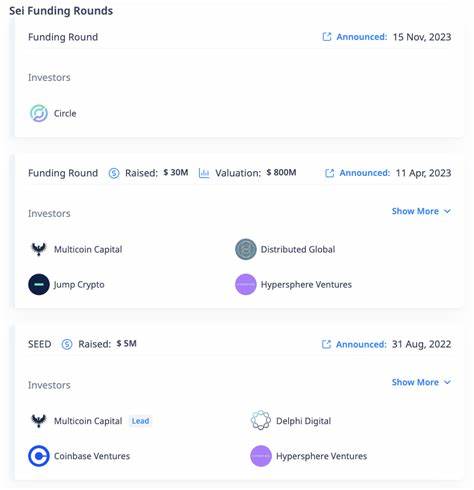The image size is (474, 490).
Task: Click the valuation chart icon next to $800M
Action: point(204,173)
